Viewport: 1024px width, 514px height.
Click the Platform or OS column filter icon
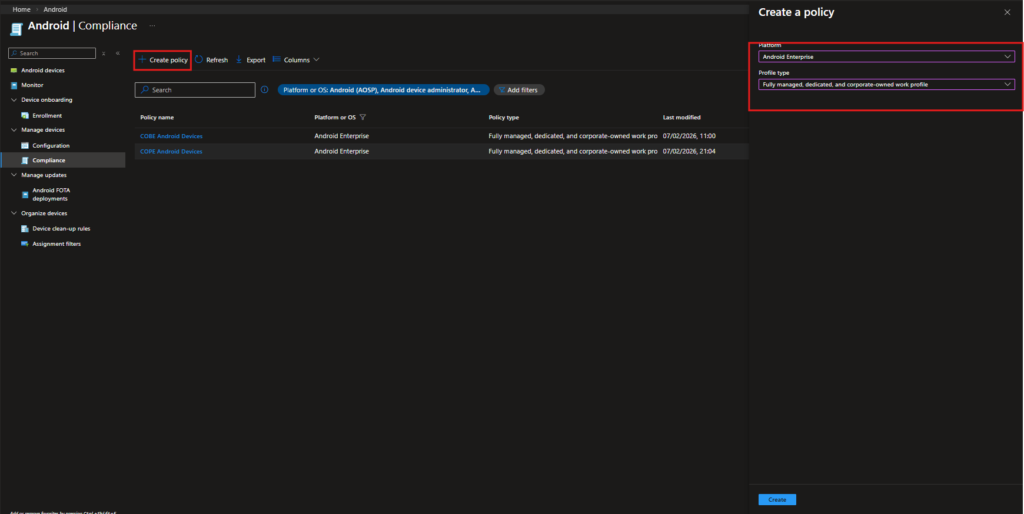coord(363,117)
